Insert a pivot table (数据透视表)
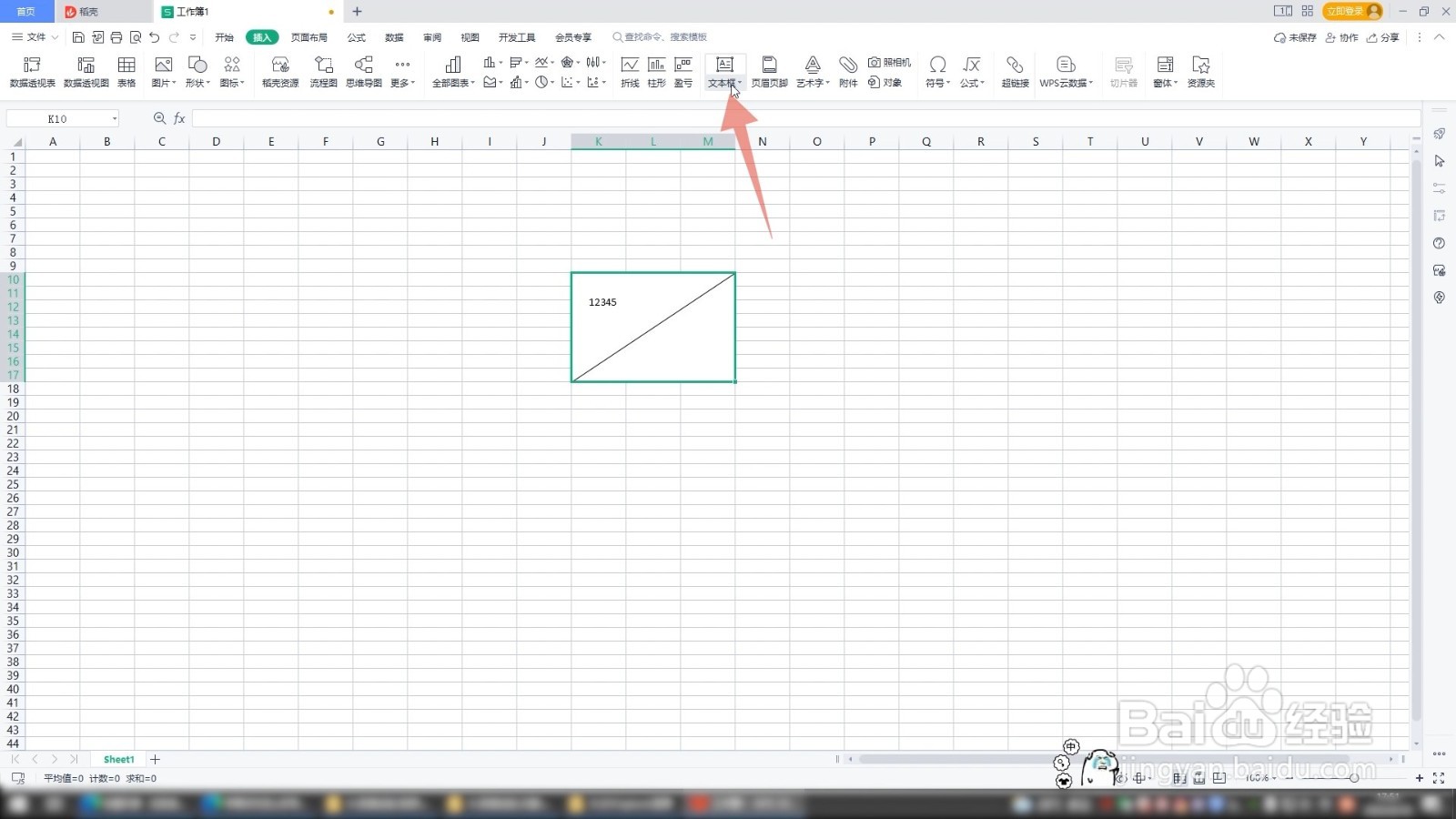Image resolution: width=1456 pixels, height=819 pixels. pyautogui.click(x=33, y=72)
